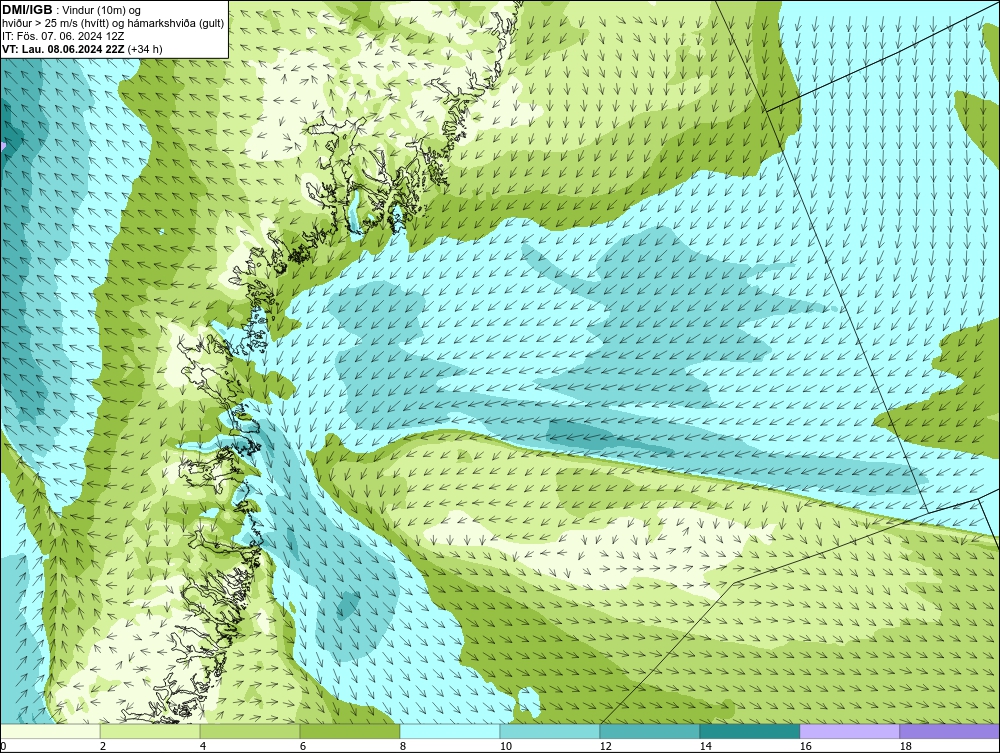Screen dimensions: 1000x753
Task: Click legend value '6'
Action: coord(303,746)
